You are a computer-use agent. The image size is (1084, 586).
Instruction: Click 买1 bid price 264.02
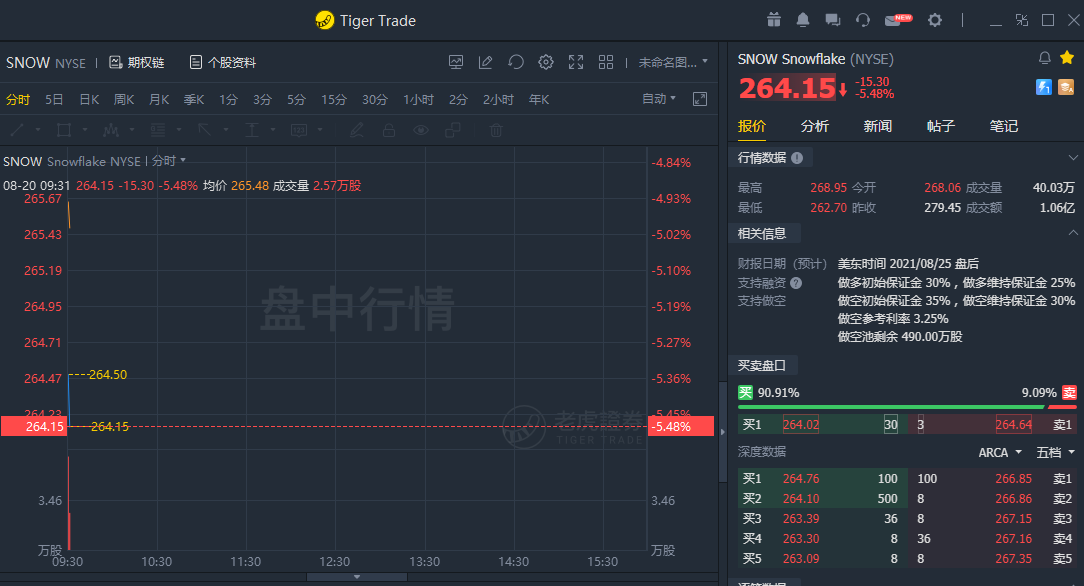(x=801, y=424)
